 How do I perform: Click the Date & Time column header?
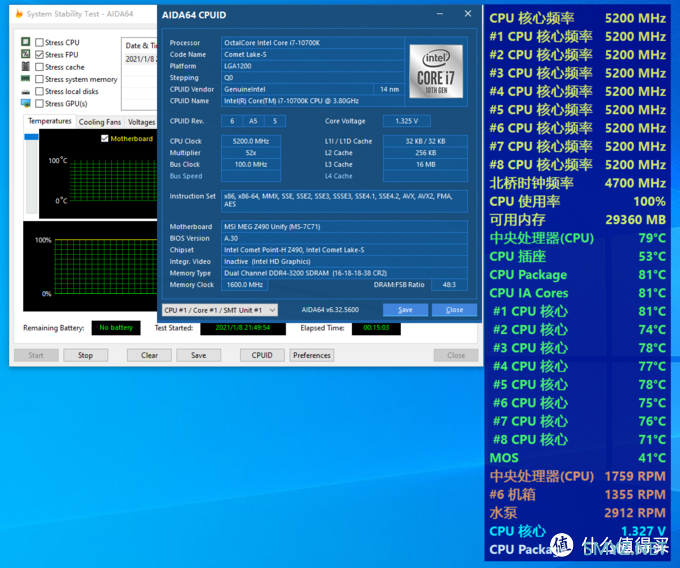[141, 46]
